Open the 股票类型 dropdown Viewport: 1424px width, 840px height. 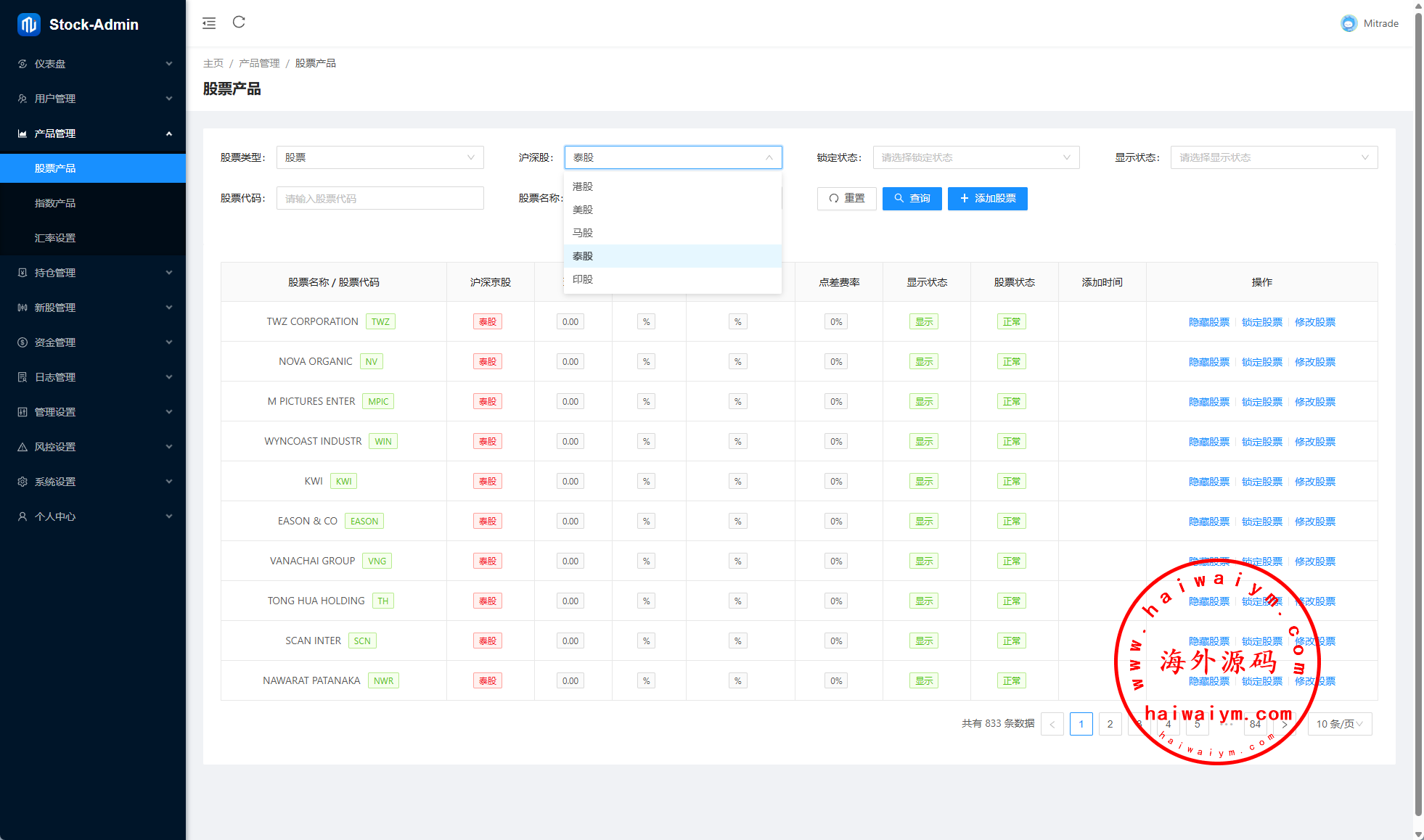pyautogui.click(x=380, y=157)
